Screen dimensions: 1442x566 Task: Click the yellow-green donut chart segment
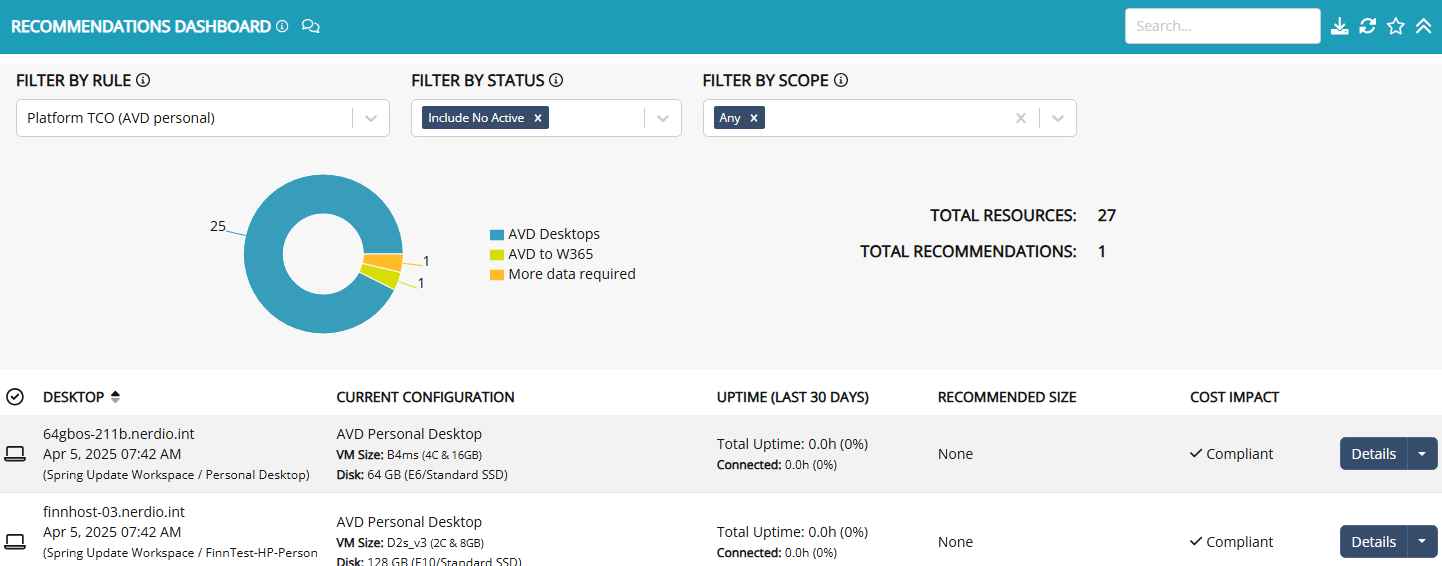pos(380,277)
